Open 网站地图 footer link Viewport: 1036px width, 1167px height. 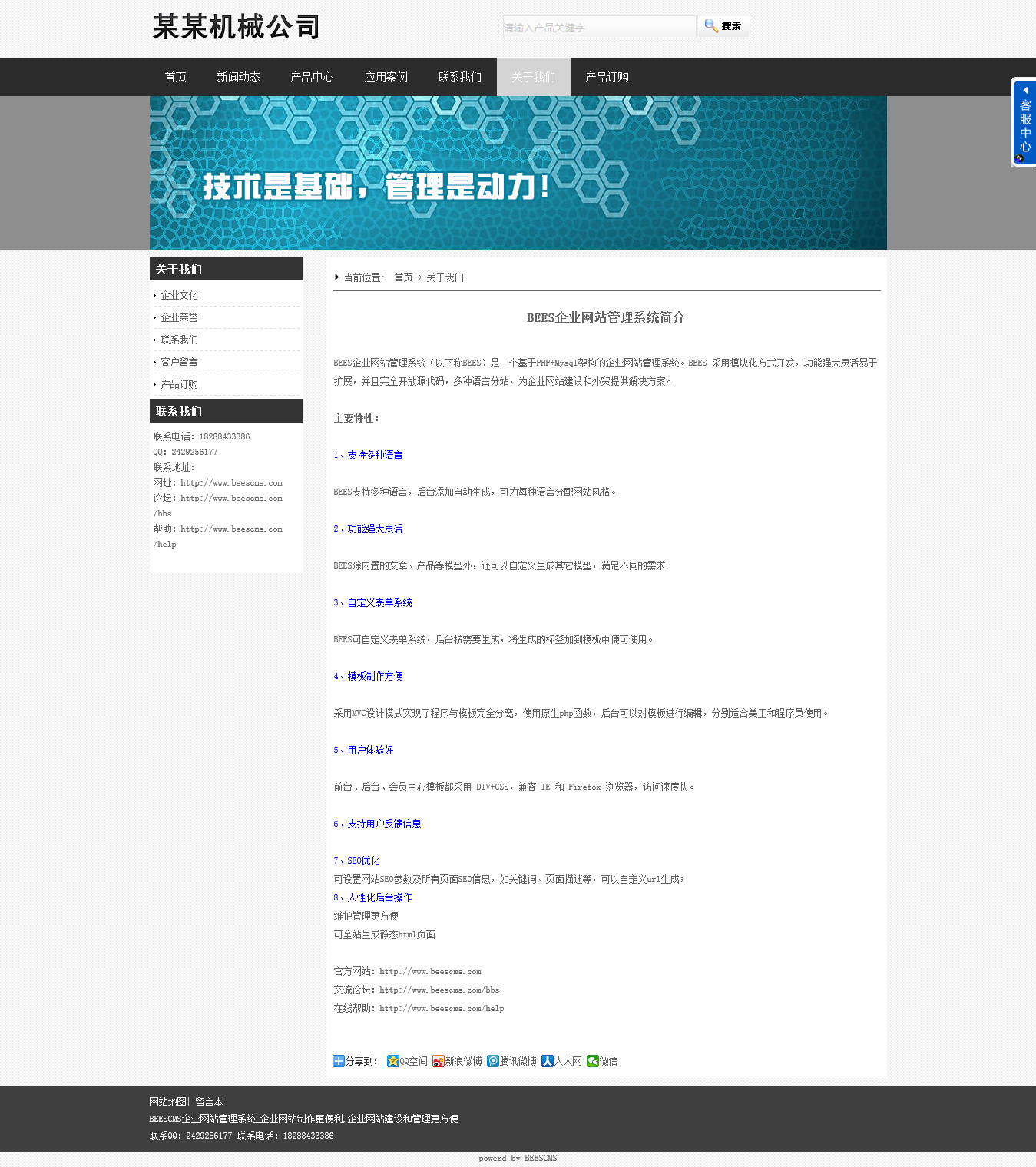(167, 1102)
